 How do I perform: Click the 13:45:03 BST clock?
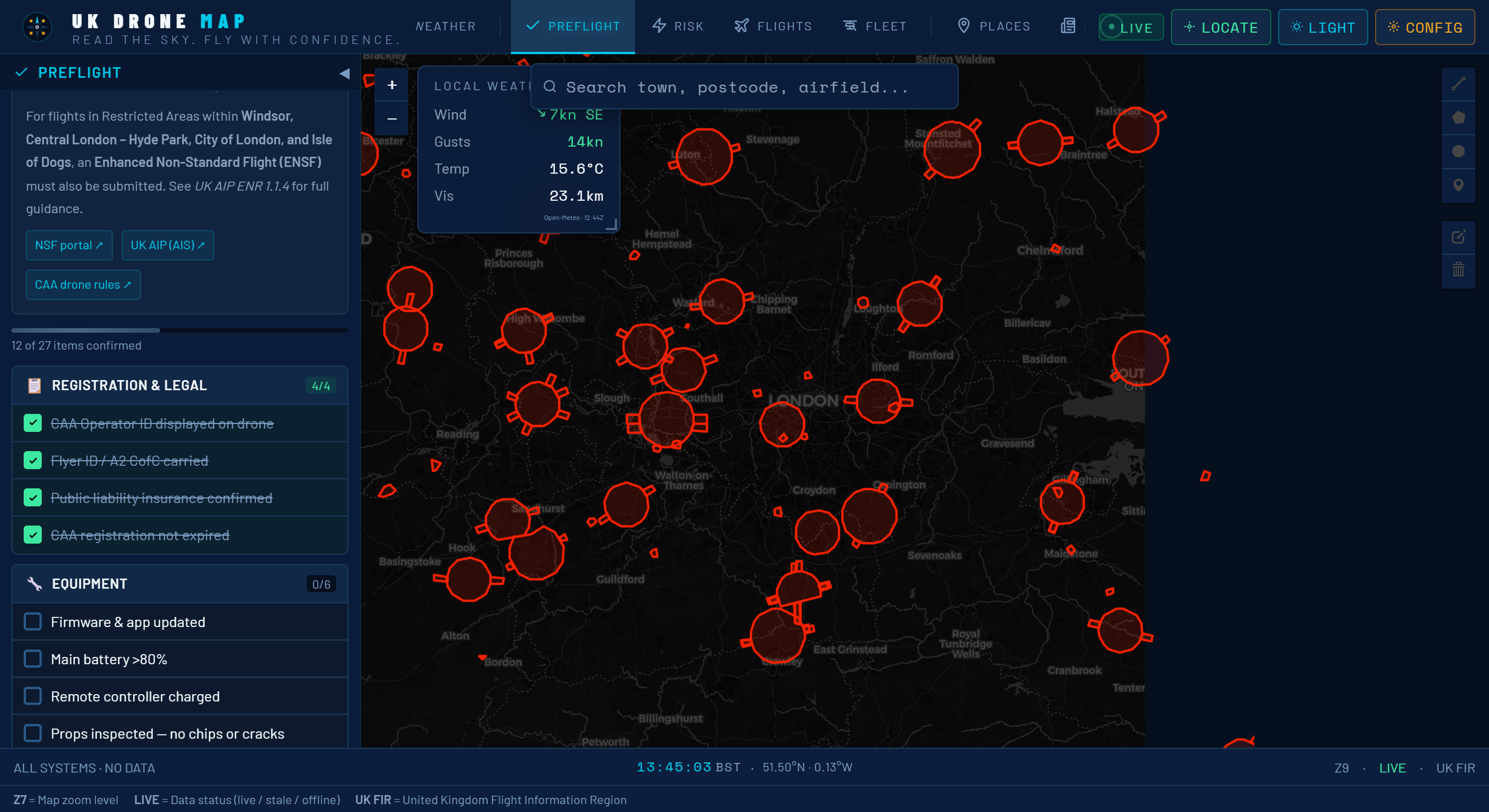coord(689,767)
